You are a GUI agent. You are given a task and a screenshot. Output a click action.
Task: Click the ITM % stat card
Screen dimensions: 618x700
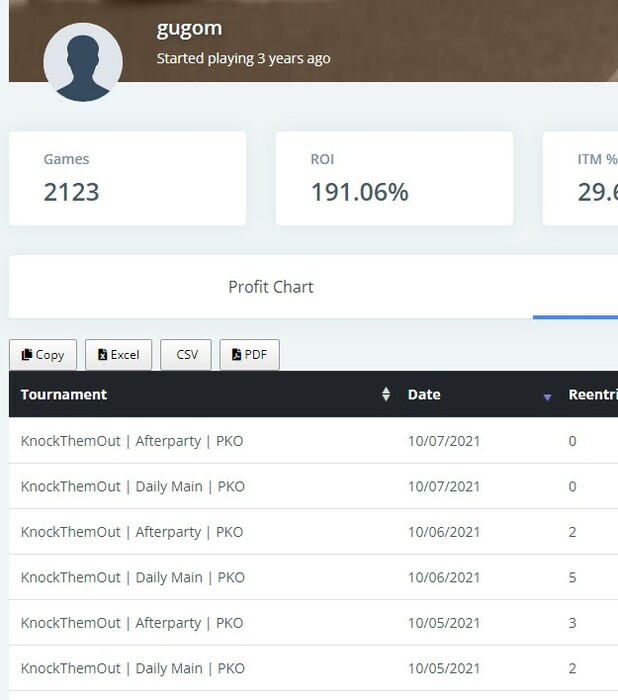pyautogui.click(x=581, y=178)
